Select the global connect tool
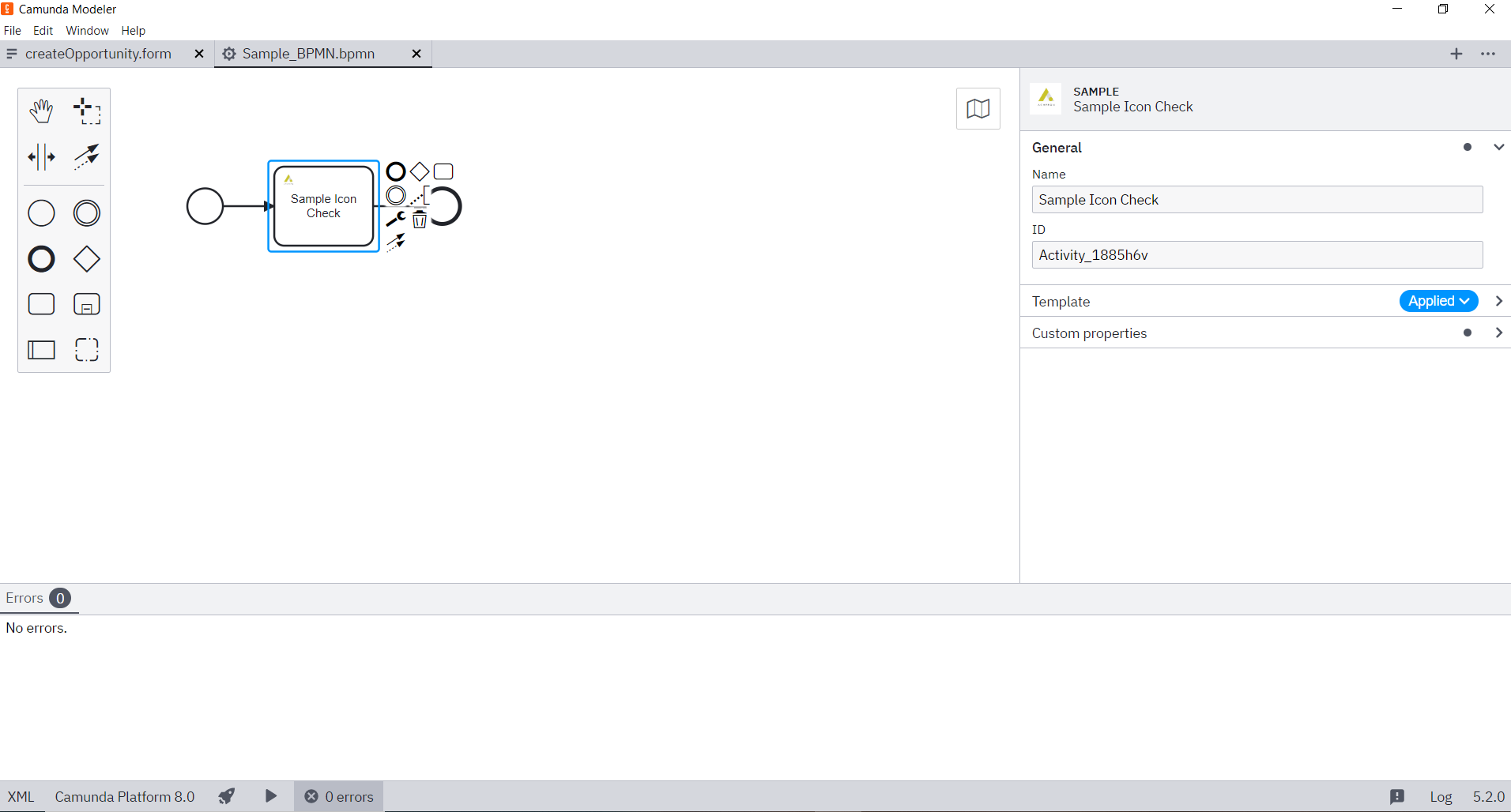The width and height of the screenshot is (1511, 812). 87,157
